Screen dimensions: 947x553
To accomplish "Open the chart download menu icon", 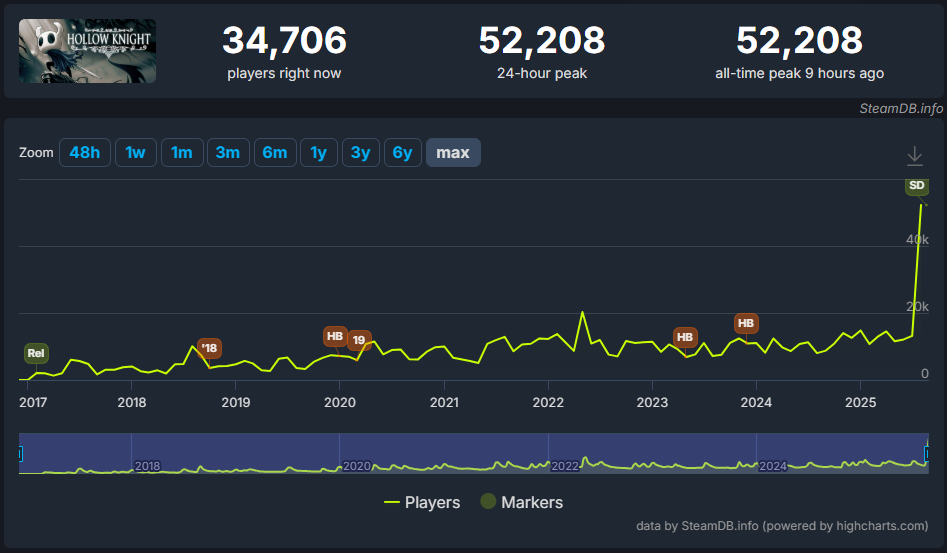I will [x=914, y=156].
